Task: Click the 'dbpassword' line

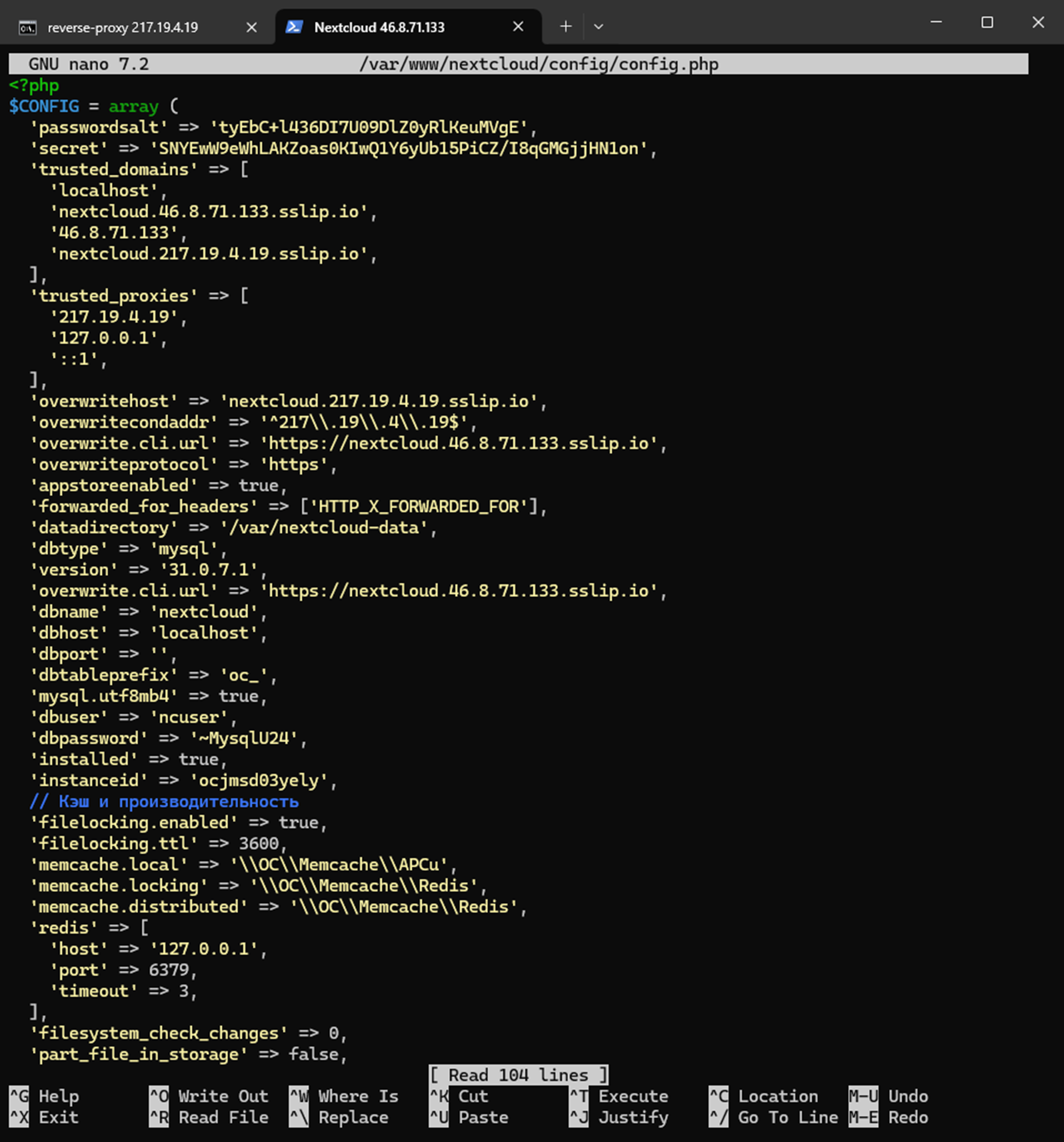Action: 169,738
